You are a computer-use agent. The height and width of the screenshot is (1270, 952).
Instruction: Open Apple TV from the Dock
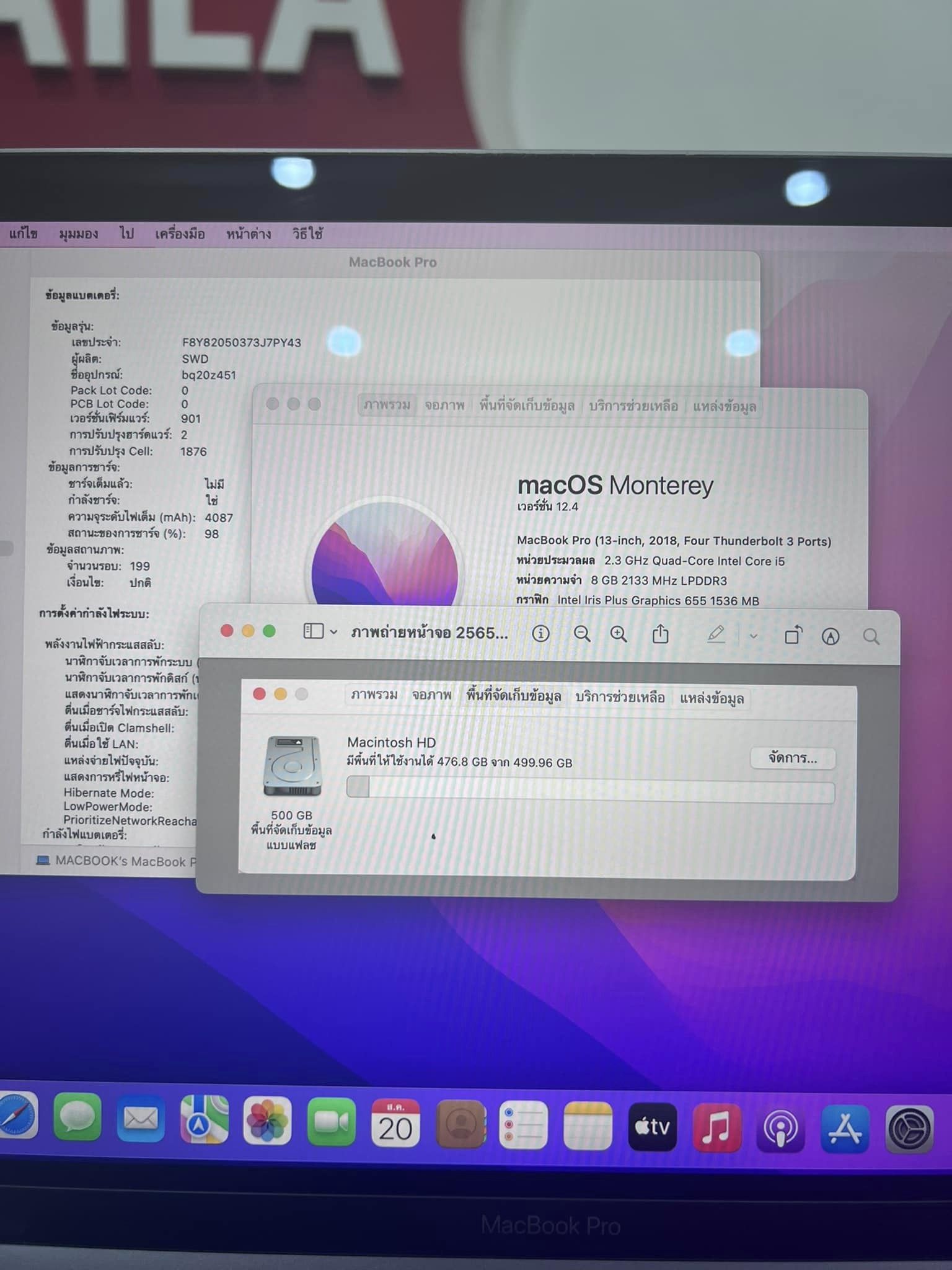(x=652, y=1127)
